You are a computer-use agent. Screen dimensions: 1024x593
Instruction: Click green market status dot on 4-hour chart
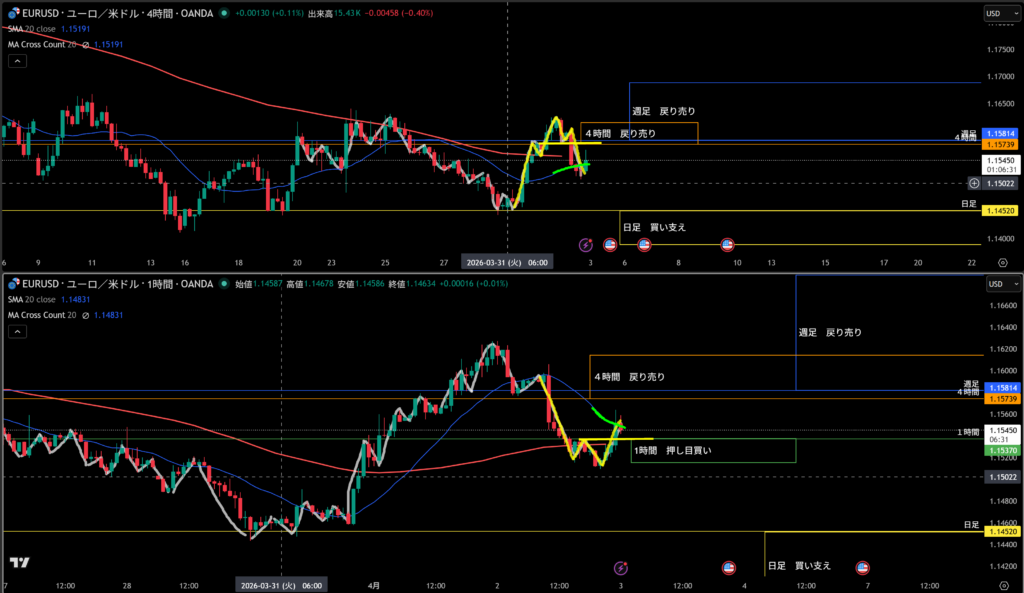223,13
